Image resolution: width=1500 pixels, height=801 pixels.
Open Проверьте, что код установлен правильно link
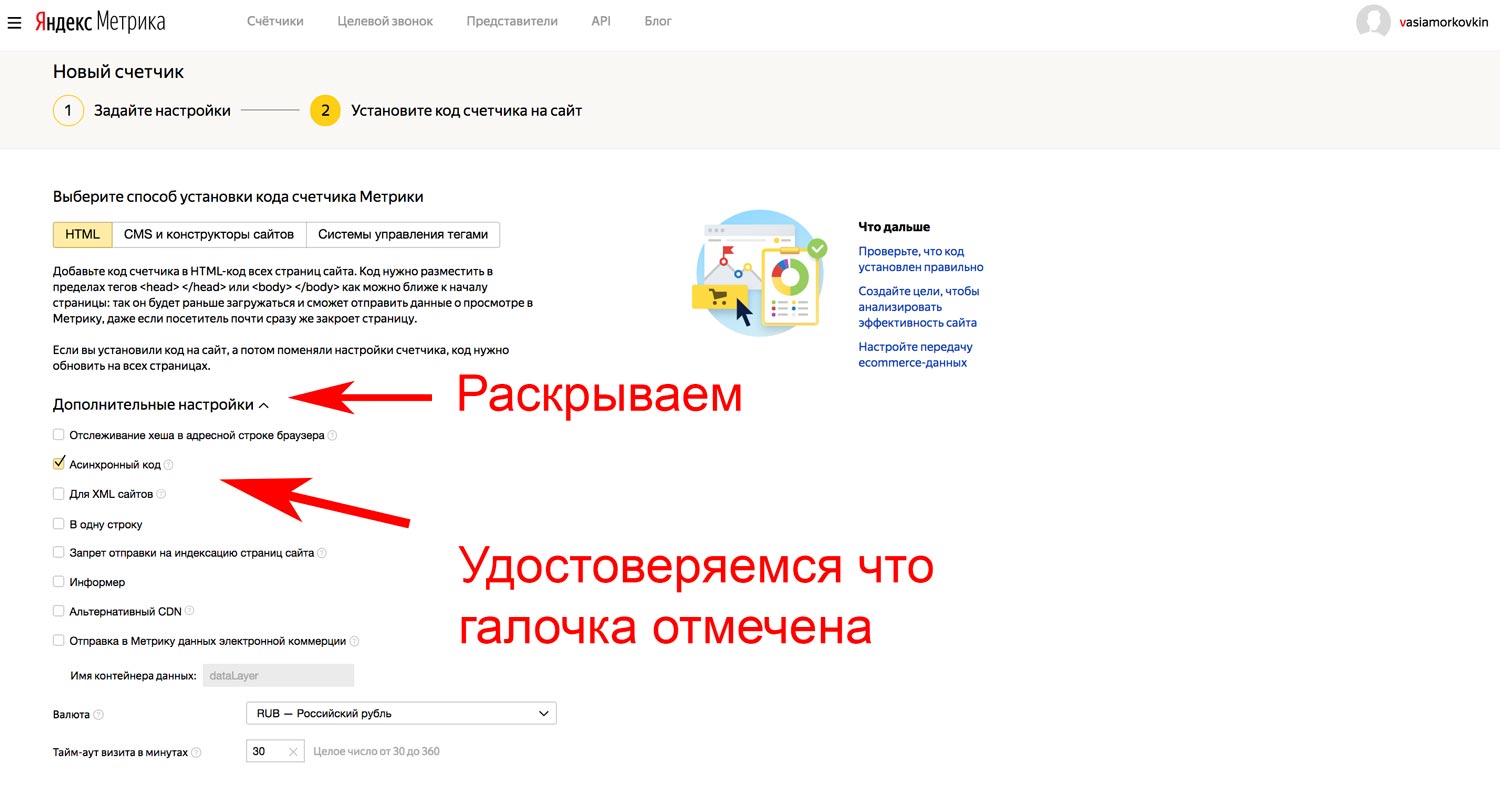[x=920, y=259]
